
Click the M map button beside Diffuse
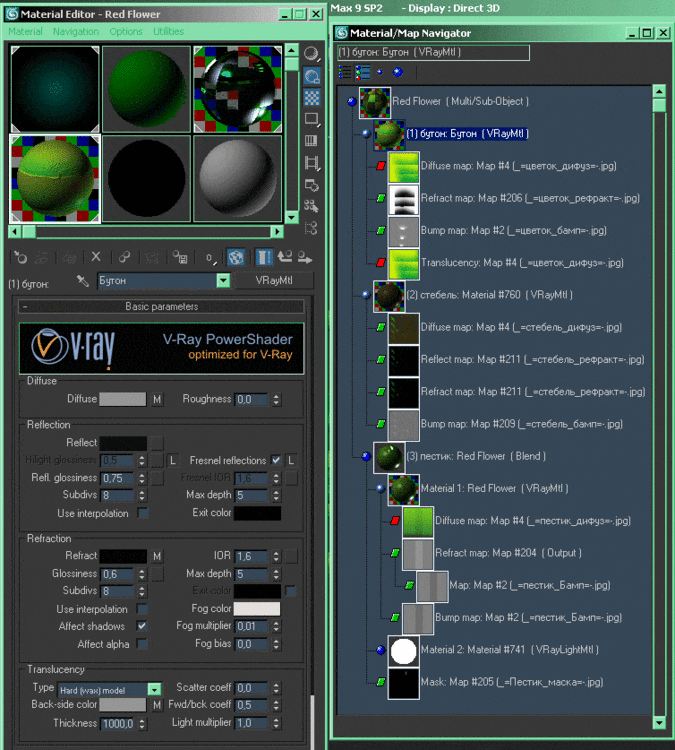point(157,399)
